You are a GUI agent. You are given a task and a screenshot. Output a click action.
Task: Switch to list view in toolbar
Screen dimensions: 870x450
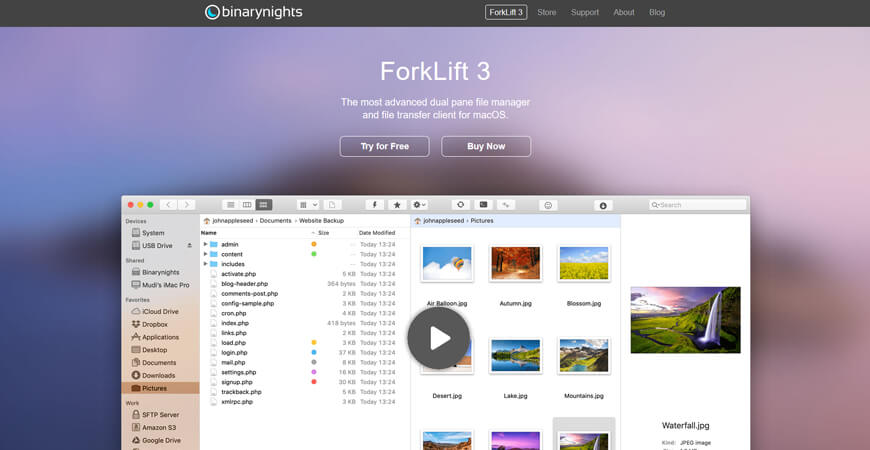pos(230,205)
